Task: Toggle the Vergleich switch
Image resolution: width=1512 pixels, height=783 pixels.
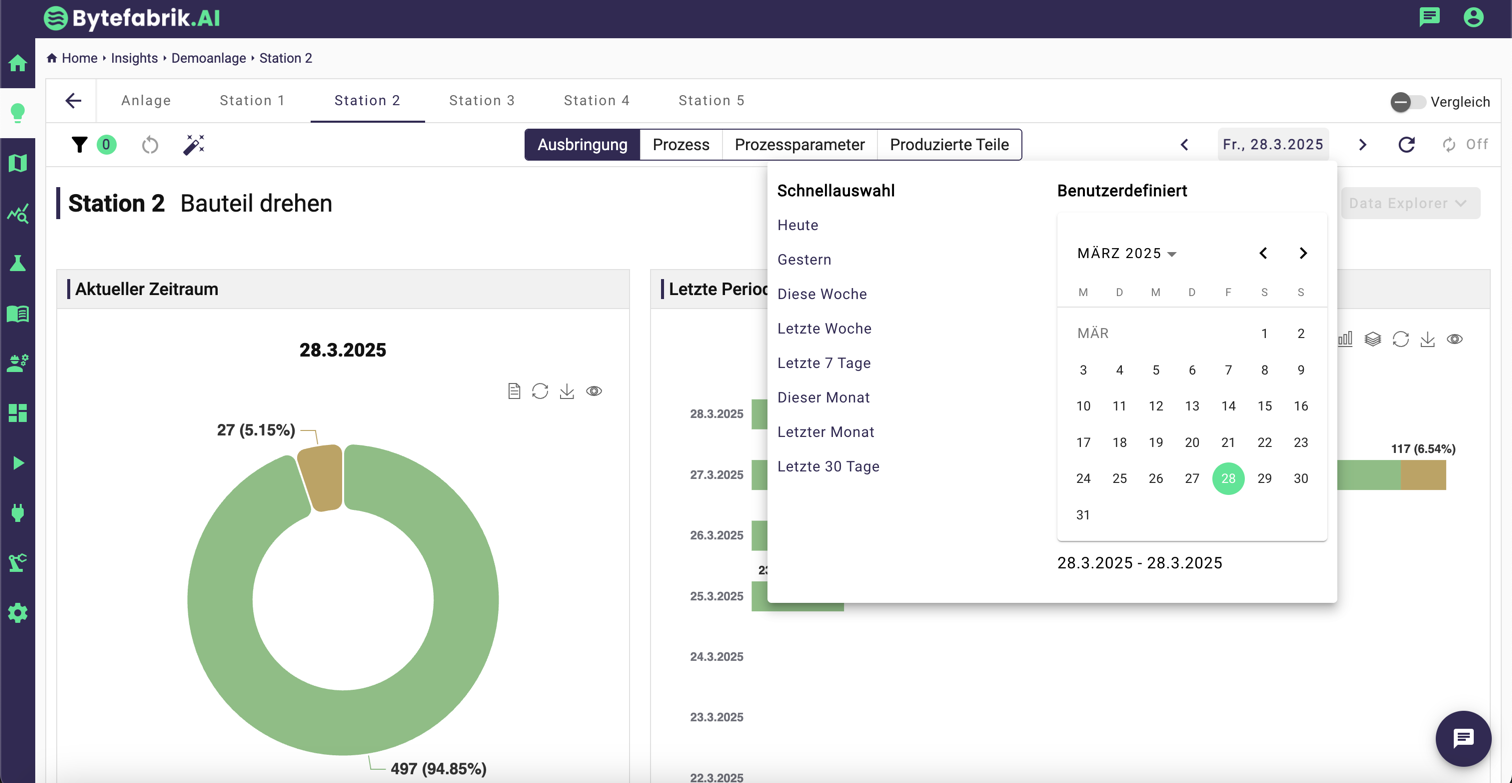Action: pos(1408,102)
